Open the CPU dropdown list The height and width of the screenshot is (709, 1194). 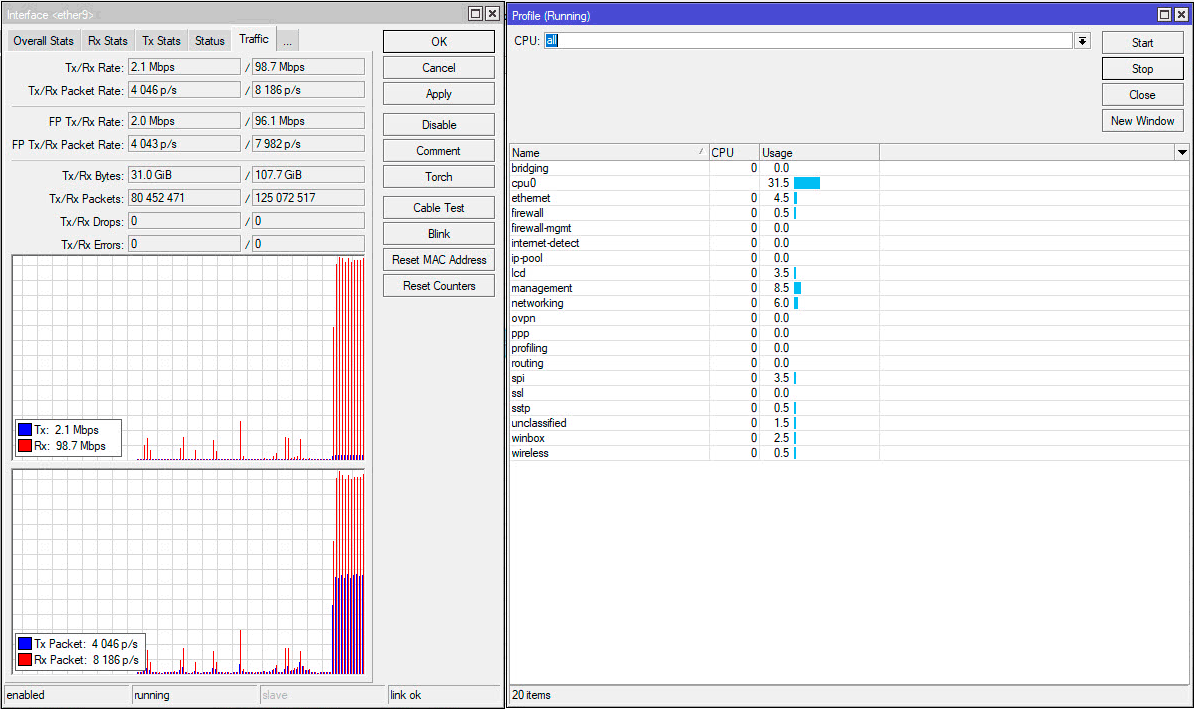pyautogui.click(x=1082, y=41)
